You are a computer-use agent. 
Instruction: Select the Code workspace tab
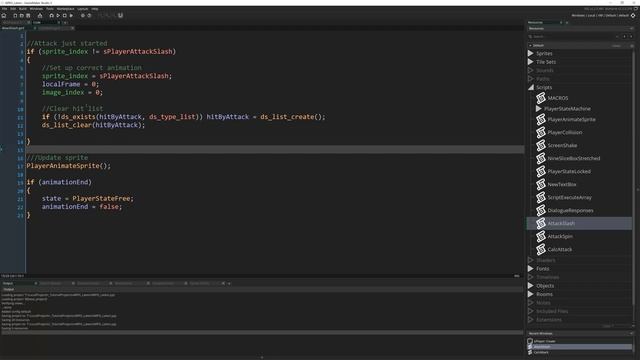[46, 22]
